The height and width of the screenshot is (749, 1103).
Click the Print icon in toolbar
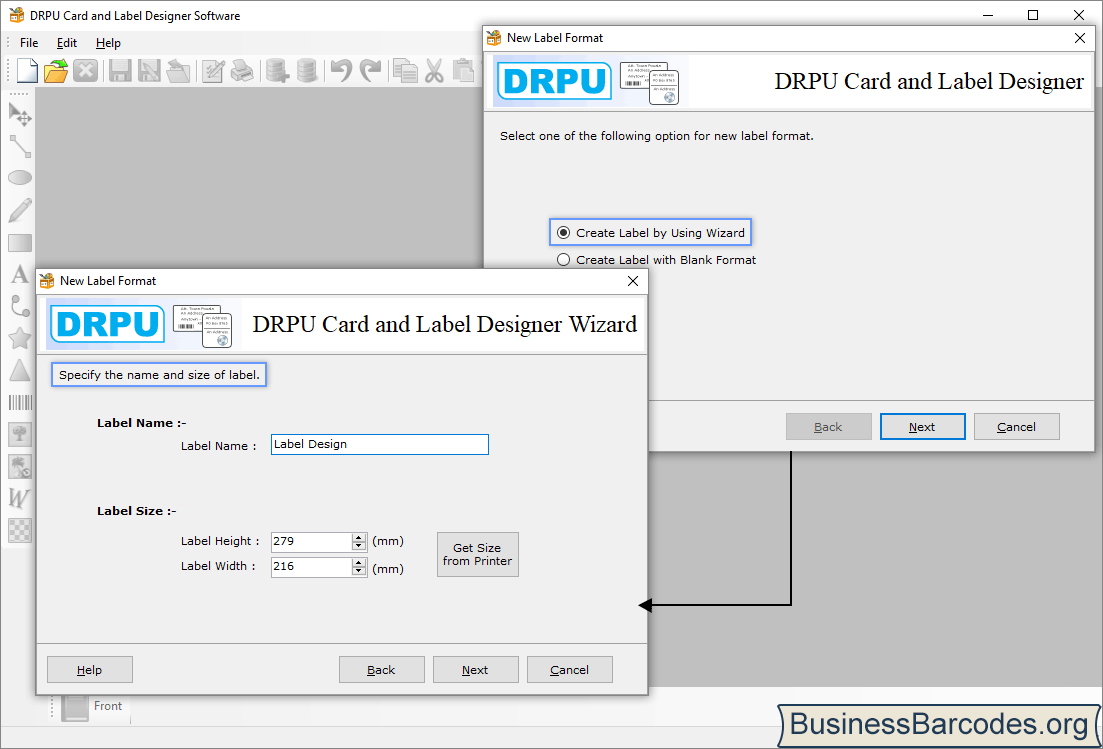click(242, 70)
